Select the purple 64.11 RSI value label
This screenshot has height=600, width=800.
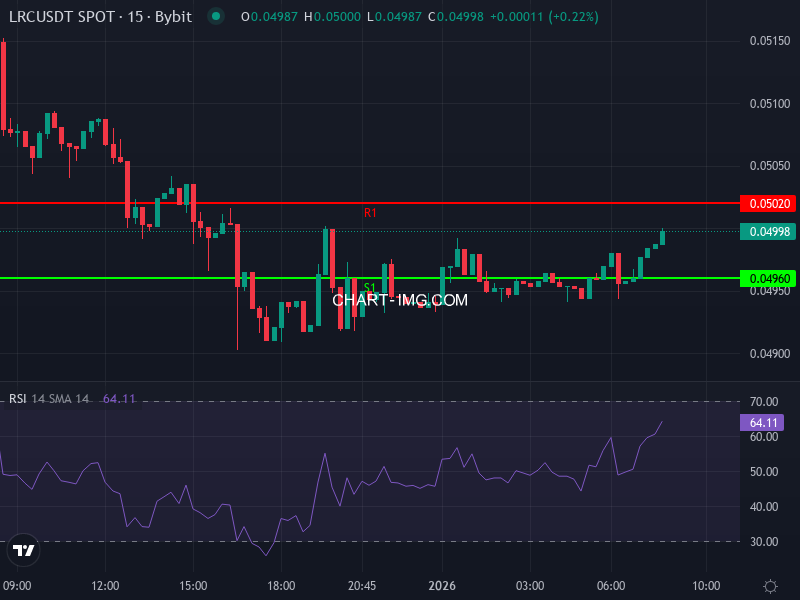[x=764, y=423]
